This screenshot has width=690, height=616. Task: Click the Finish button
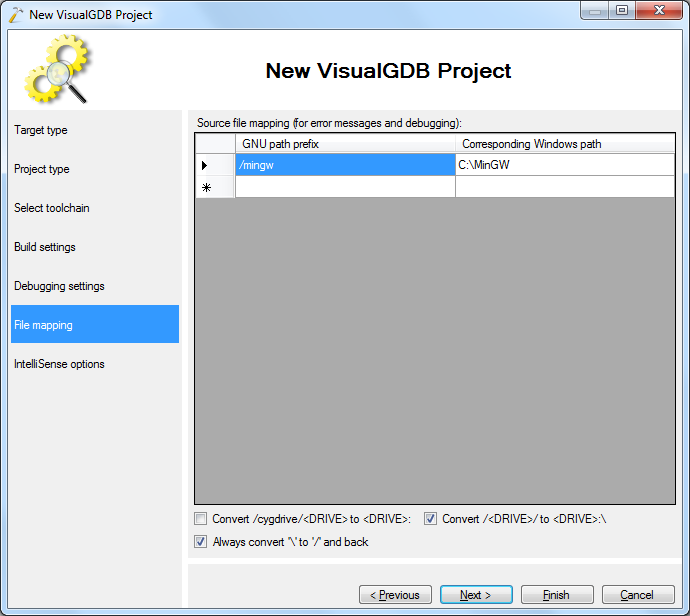(x=557, y=595)
